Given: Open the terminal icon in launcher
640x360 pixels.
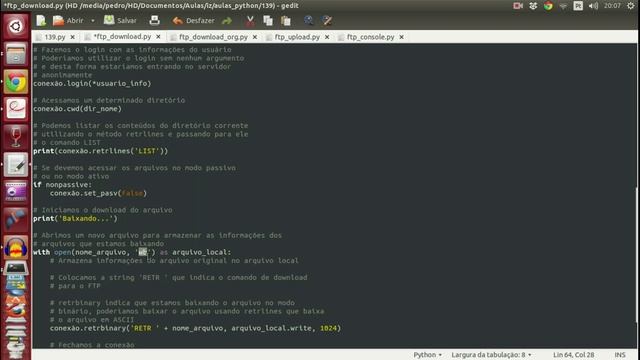Looking at the screenshot, I should pos(16,269).
